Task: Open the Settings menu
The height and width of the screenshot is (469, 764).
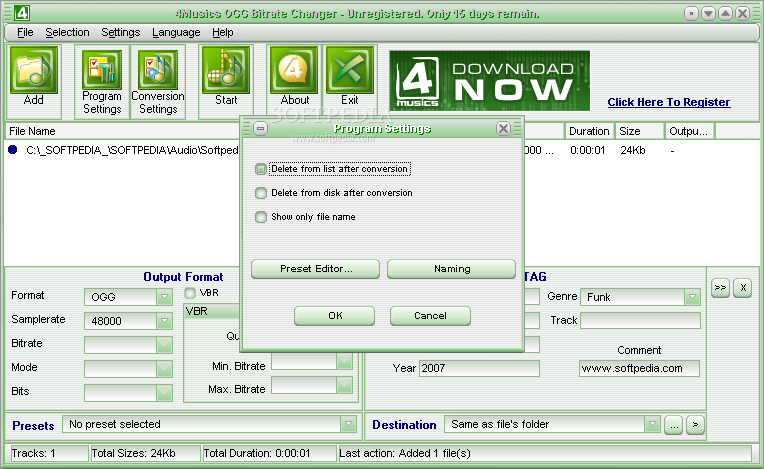Action: (120, 32)
